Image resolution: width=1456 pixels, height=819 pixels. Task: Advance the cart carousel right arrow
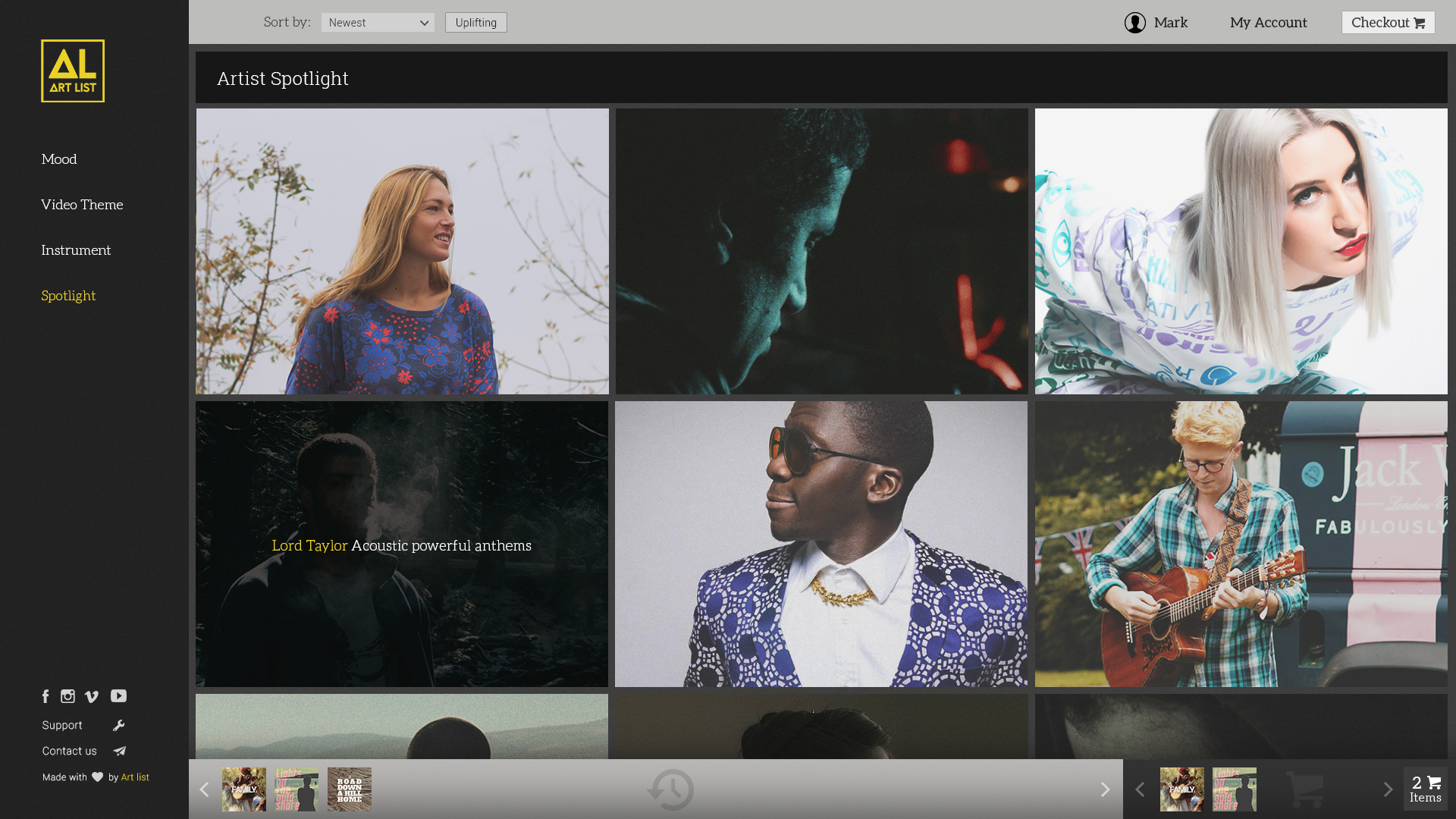[x=1388, y=789]
